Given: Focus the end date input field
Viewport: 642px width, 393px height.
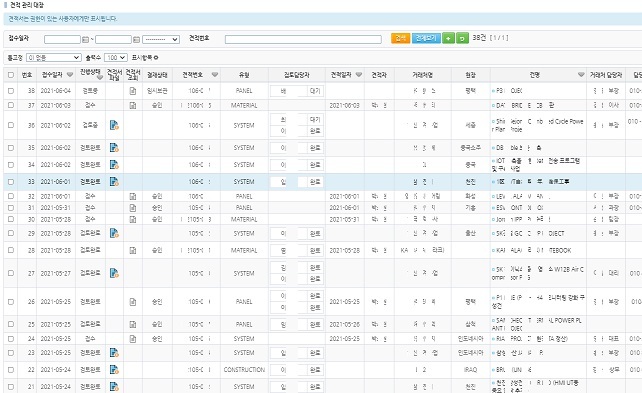Looking at the screenshot, I should tap(113, 39).
